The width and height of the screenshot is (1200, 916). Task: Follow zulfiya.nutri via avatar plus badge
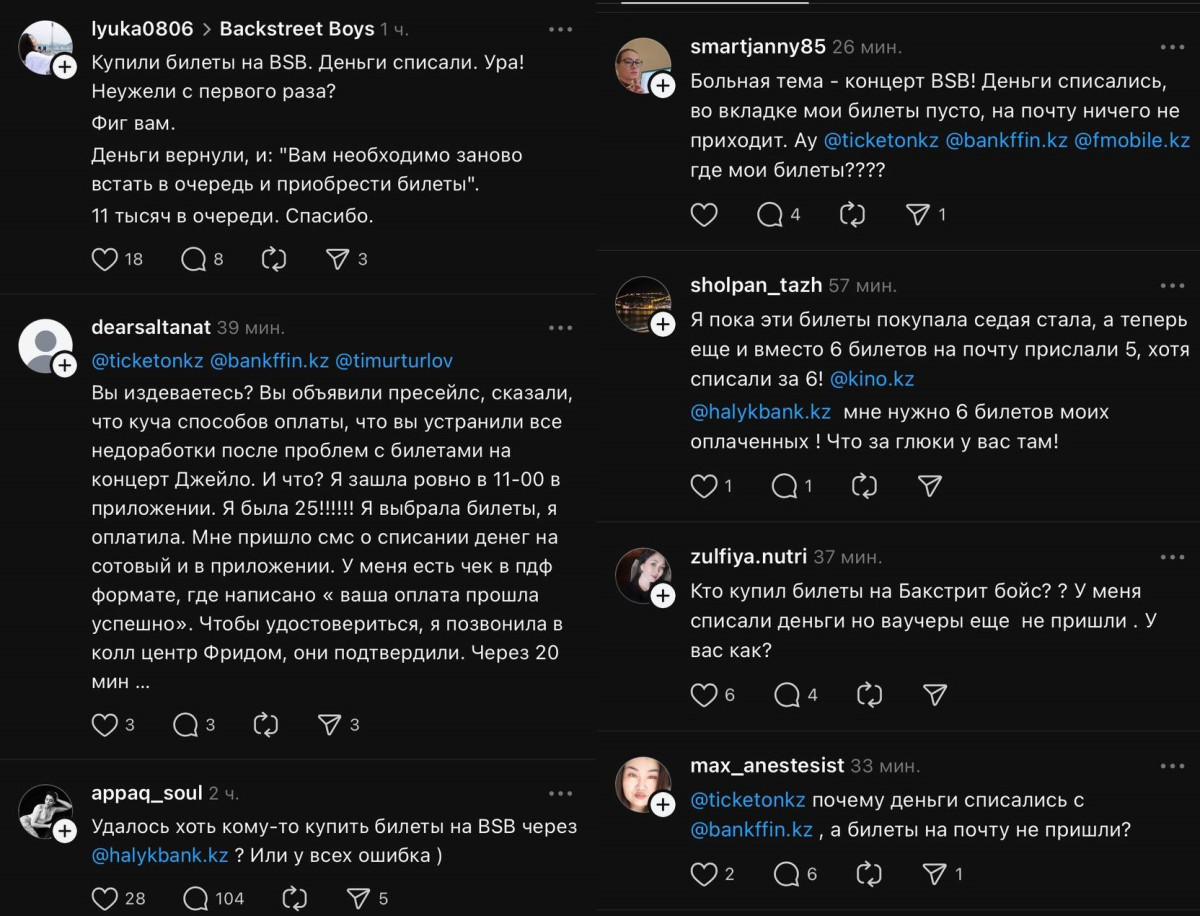tap(662, 596)
